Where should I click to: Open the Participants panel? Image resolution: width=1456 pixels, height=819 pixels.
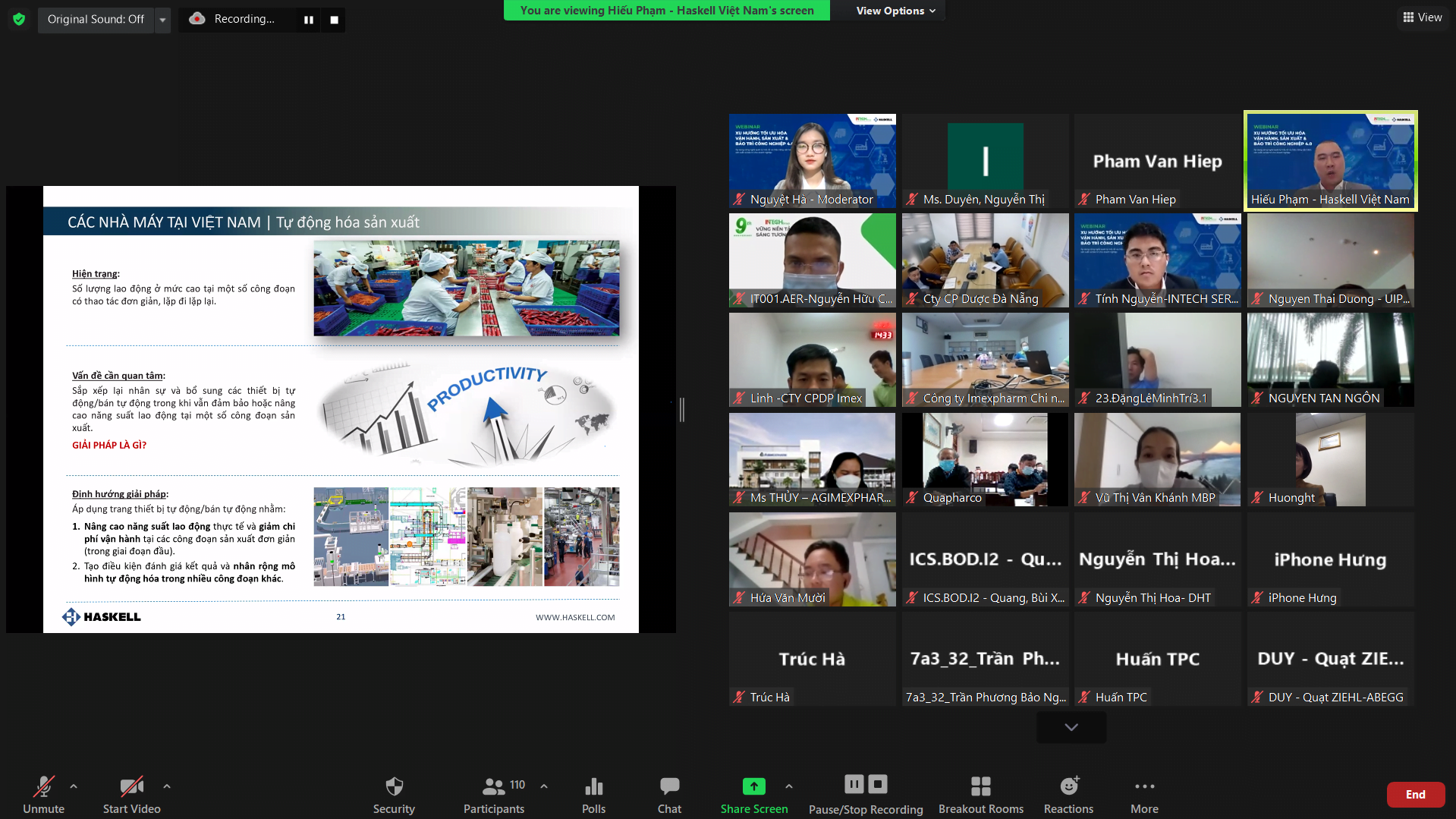[x=494, y=794]
